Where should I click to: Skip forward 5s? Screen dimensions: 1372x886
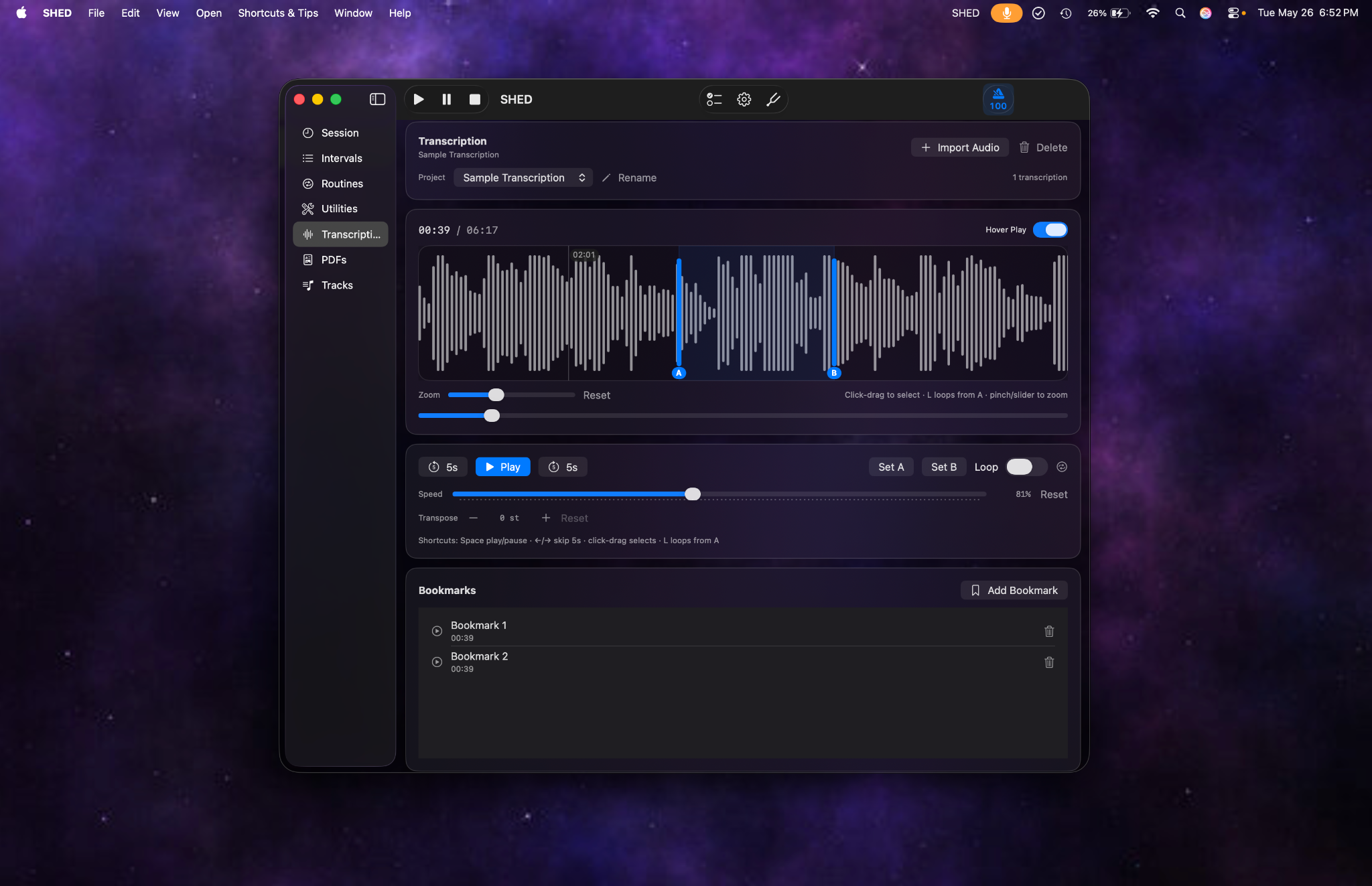pyautogui.click(x=563, y=467)
